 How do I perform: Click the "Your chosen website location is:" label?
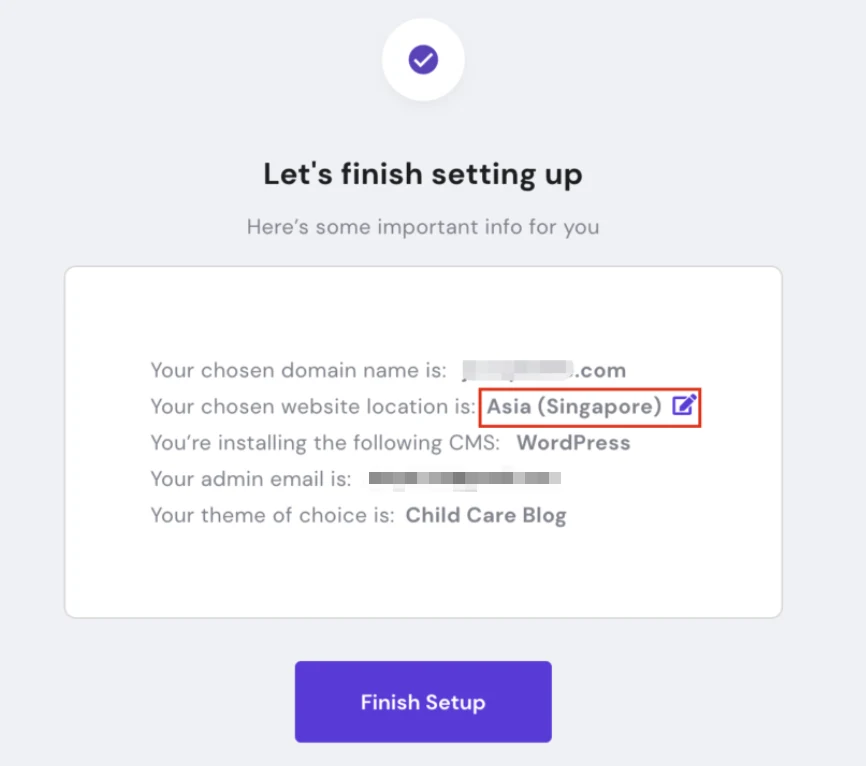pos(313,406)
